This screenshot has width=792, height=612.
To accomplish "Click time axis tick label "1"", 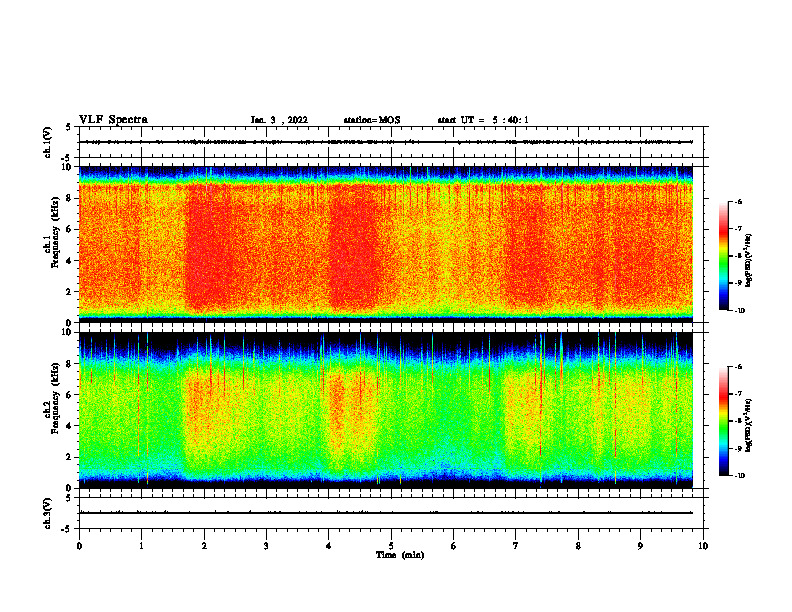I will [x=141, y=546].
